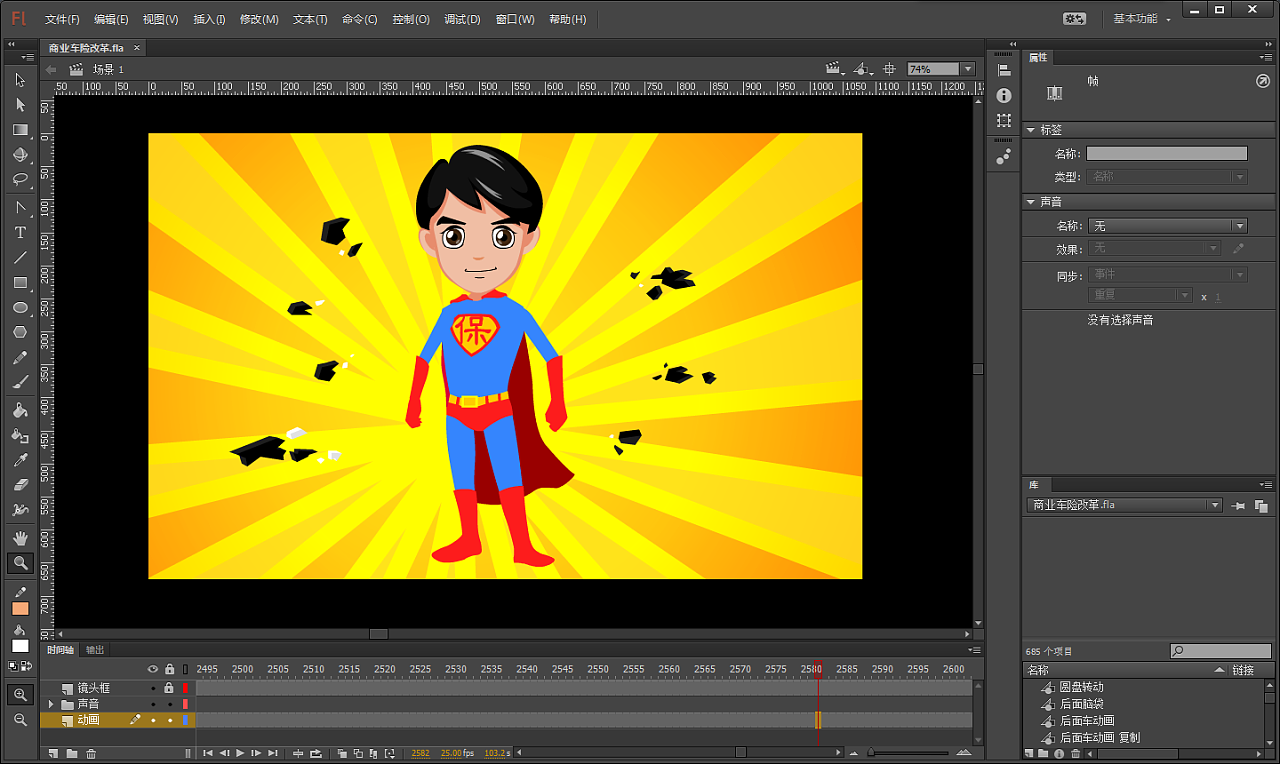1280x764 pixels.
Task: Open the 控制(O) menu
Action: [x=411, y=19]
